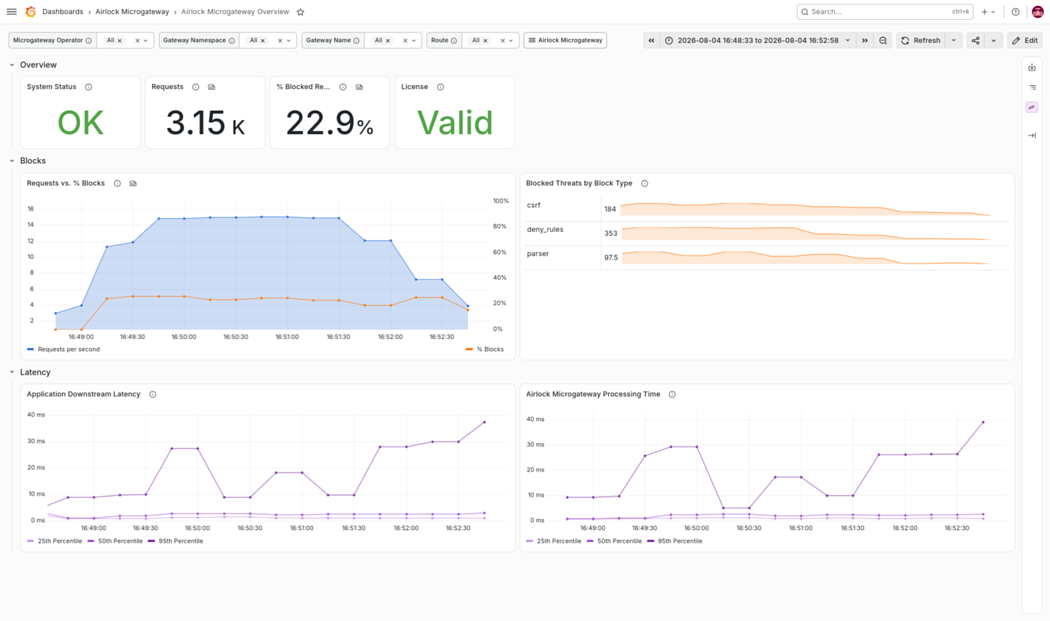The width and height of the screenshot is (1050, 621).
Task: Remove the All value from Gateway Name
Action: [388, 40]
